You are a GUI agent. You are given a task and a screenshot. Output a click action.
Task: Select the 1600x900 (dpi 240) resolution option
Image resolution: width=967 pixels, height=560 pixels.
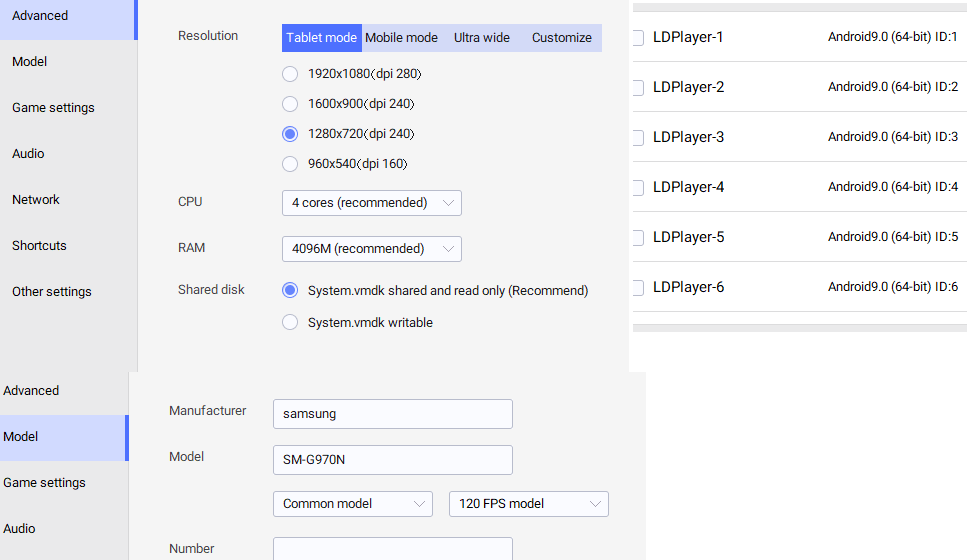tap(290, 104)
